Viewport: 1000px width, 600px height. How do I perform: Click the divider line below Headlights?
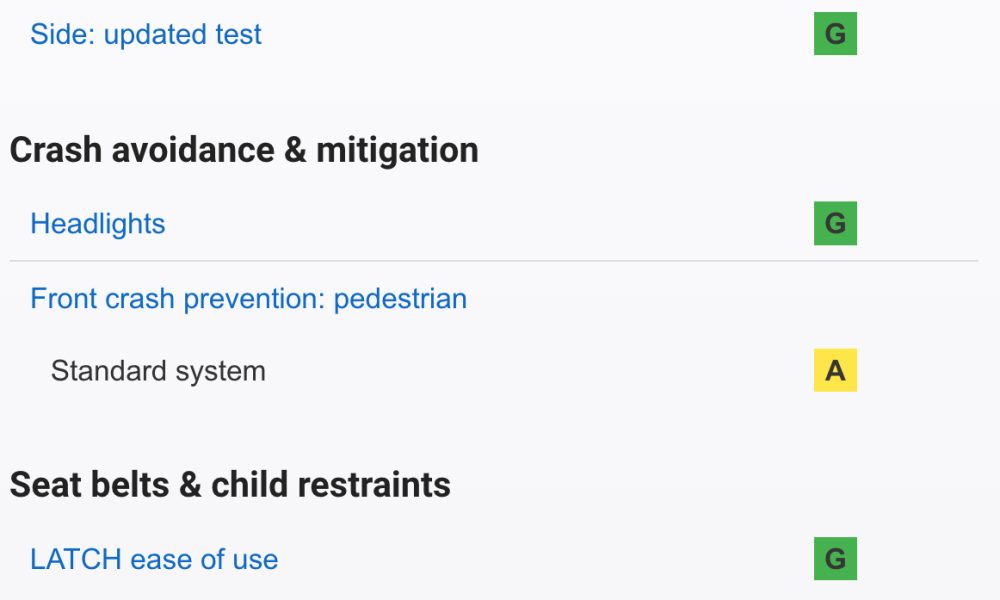point(494,261)
